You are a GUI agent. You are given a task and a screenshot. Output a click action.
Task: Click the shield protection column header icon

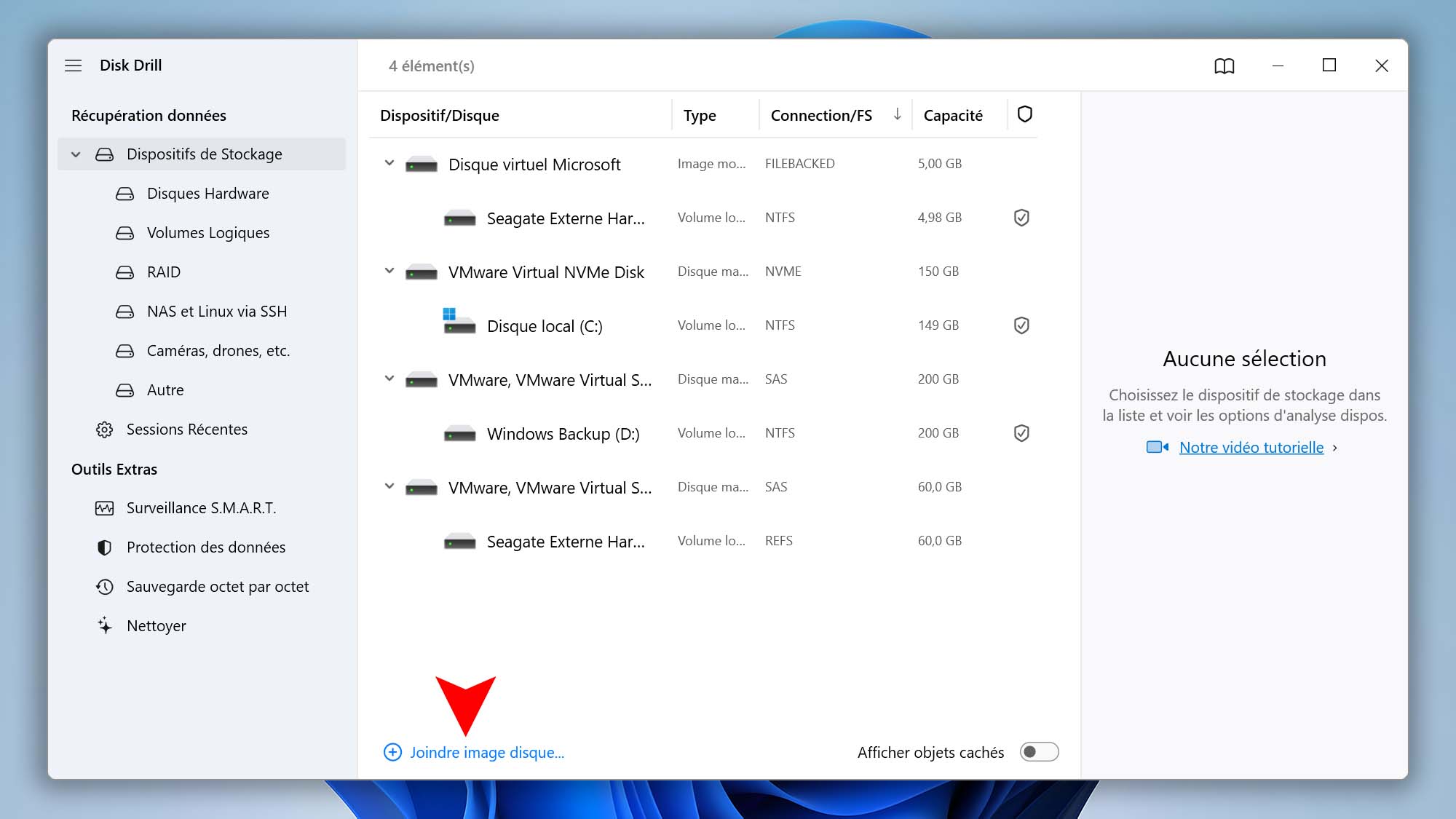coord(1025,114)
